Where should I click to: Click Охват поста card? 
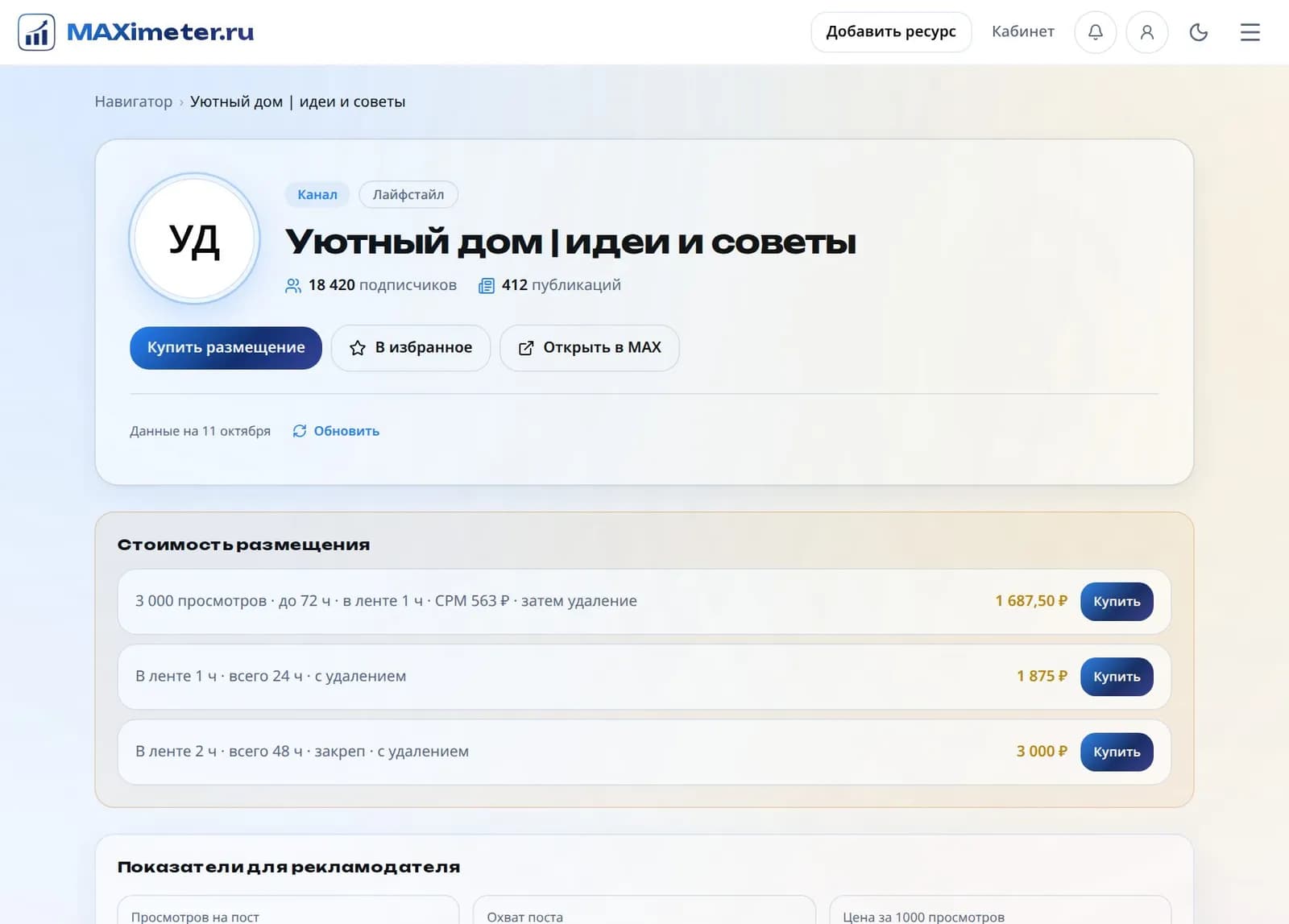coord(644,910)
